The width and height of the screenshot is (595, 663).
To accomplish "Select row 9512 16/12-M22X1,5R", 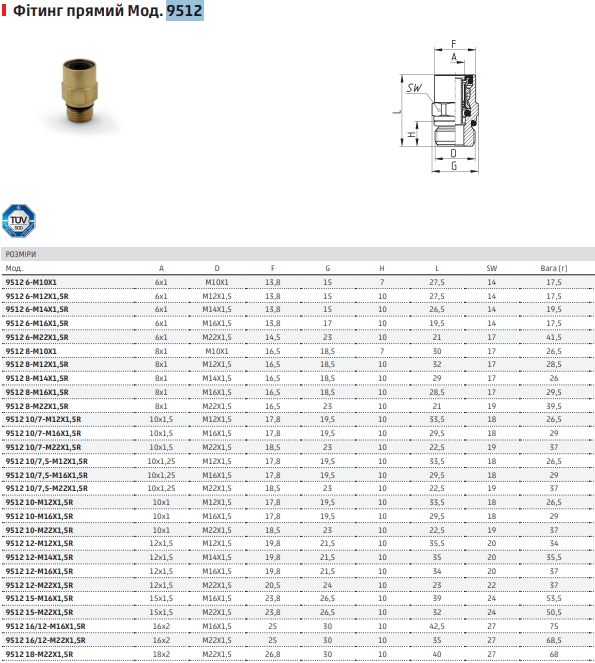I will [298, 640].
